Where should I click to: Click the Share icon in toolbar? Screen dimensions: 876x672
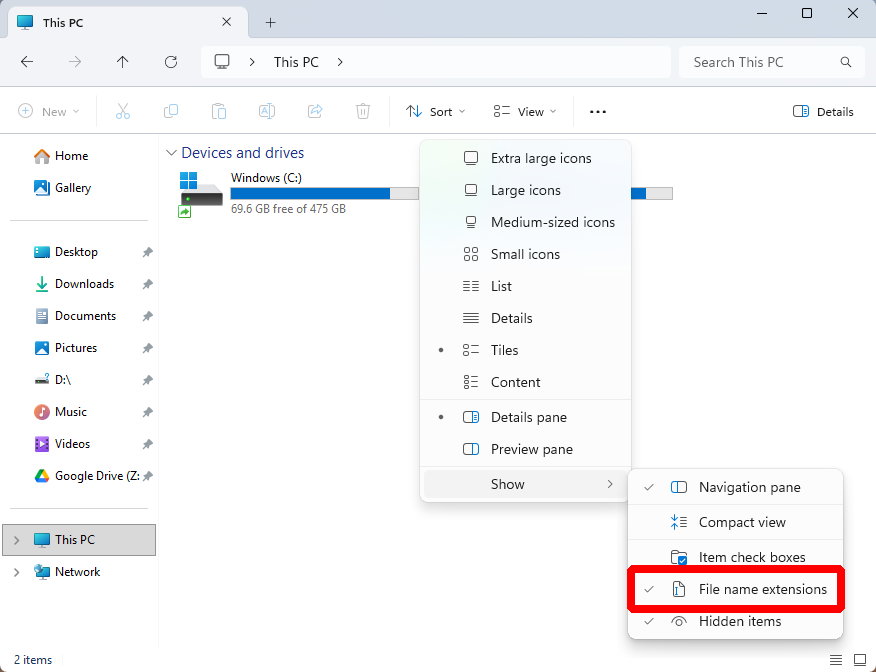point(315,111)
